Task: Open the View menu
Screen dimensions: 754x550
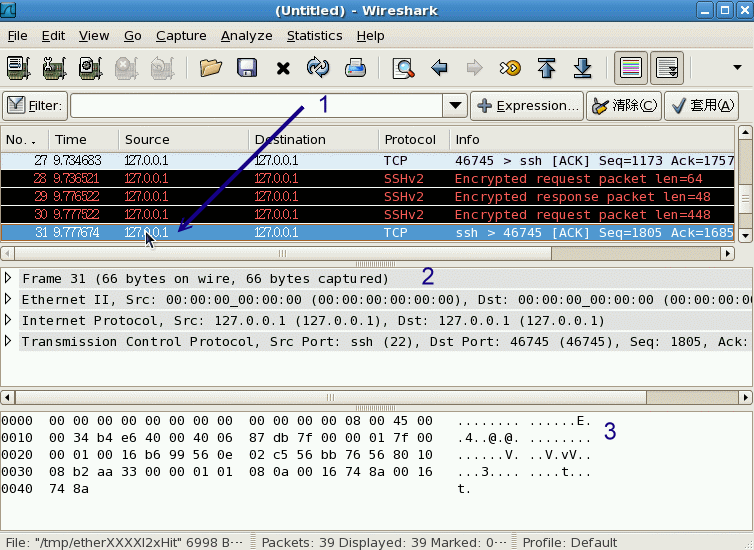Action: [x=94, y=36]
